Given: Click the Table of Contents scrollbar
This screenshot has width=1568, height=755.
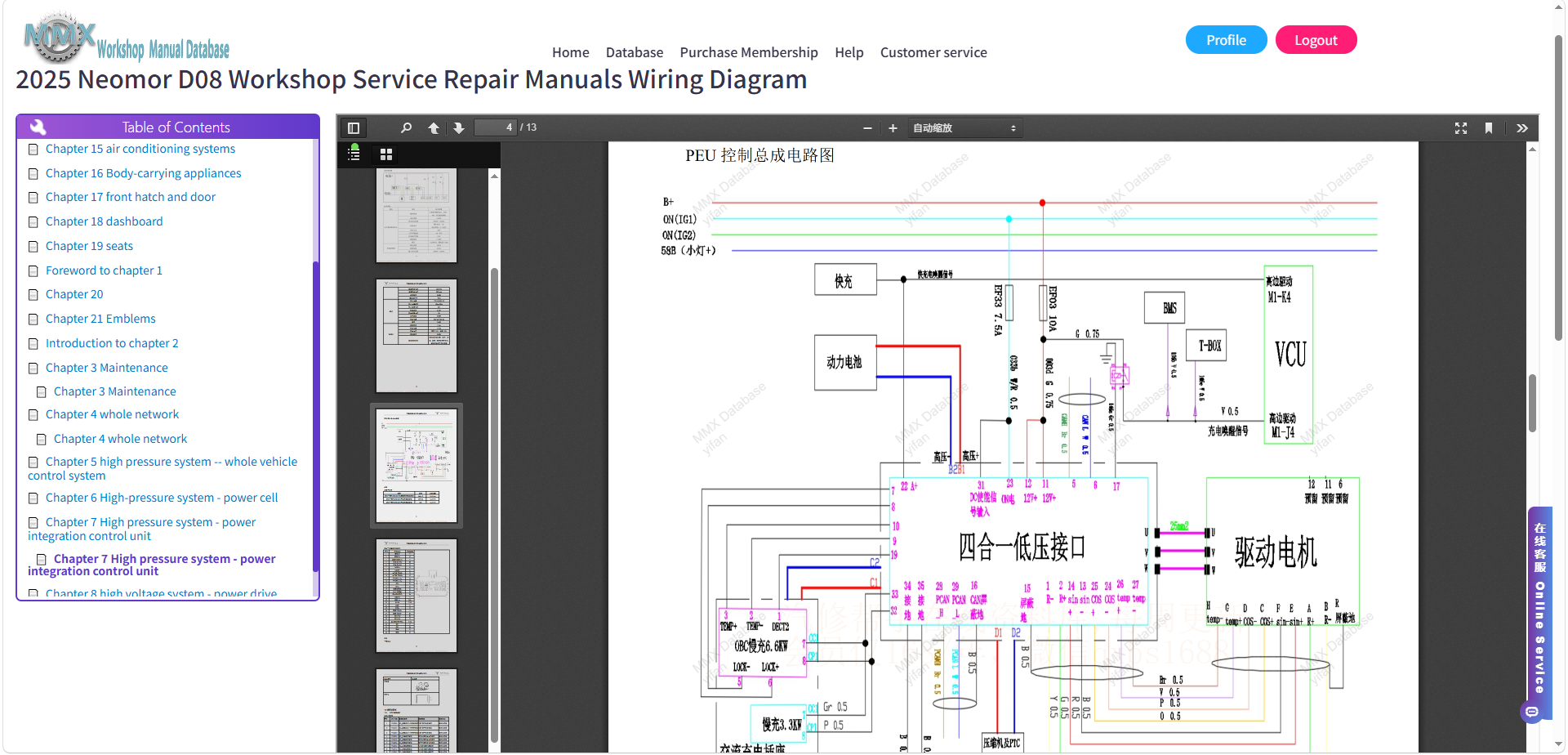Looking at the screenshot, I should 315,417.
